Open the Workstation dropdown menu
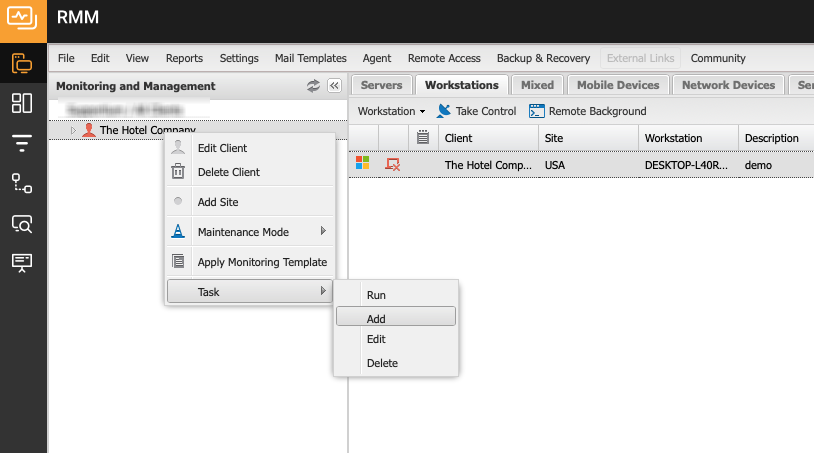The image size is (814, 453). (391, 111)
